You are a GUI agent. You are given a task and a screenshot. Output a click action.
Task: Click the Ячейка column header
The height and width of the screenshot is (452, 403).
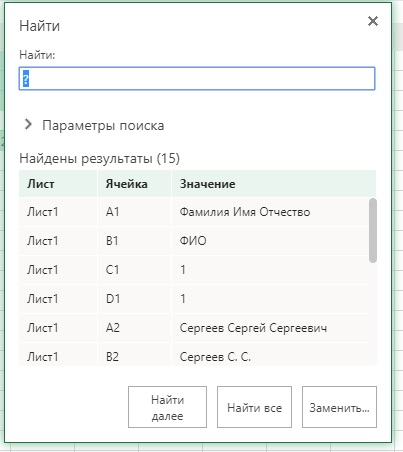pyautogui.click(x=134, y=184)
